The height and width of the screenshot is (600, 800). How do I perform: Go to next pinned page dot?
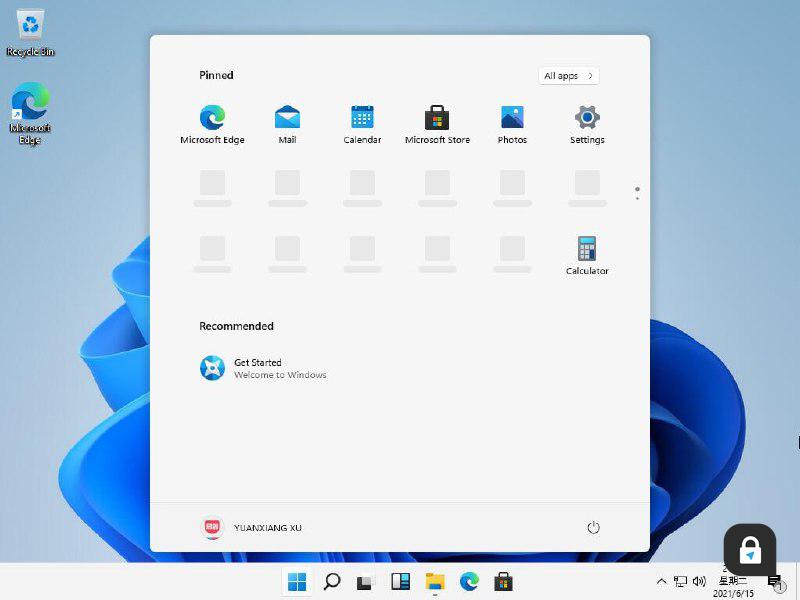[x=637, y=198]
